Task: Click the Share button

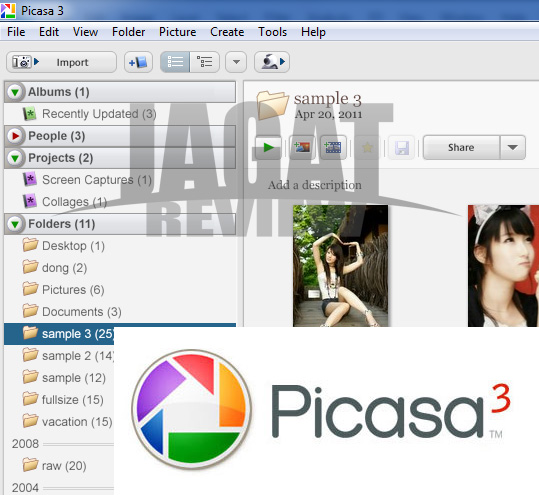Action: (461, 147)
